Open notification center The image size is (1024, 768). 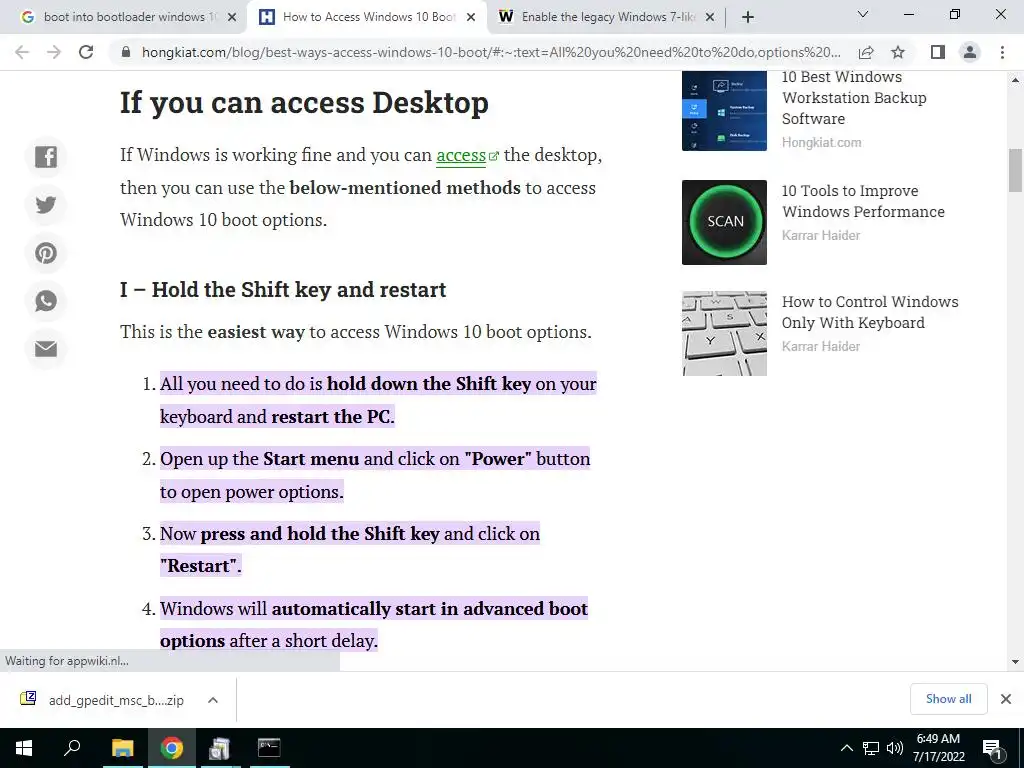point(992,748)
